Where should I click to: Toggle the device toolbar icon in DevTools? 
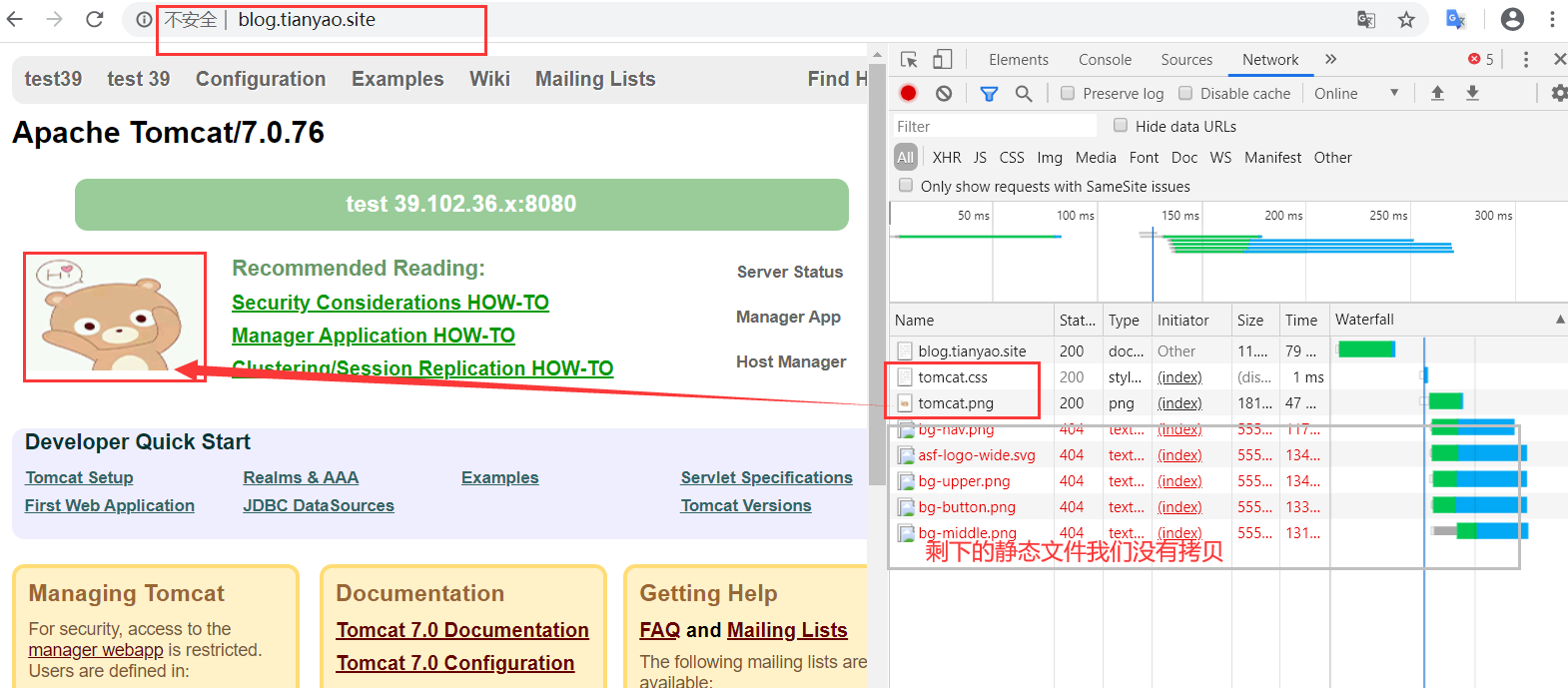coord(943,60)
